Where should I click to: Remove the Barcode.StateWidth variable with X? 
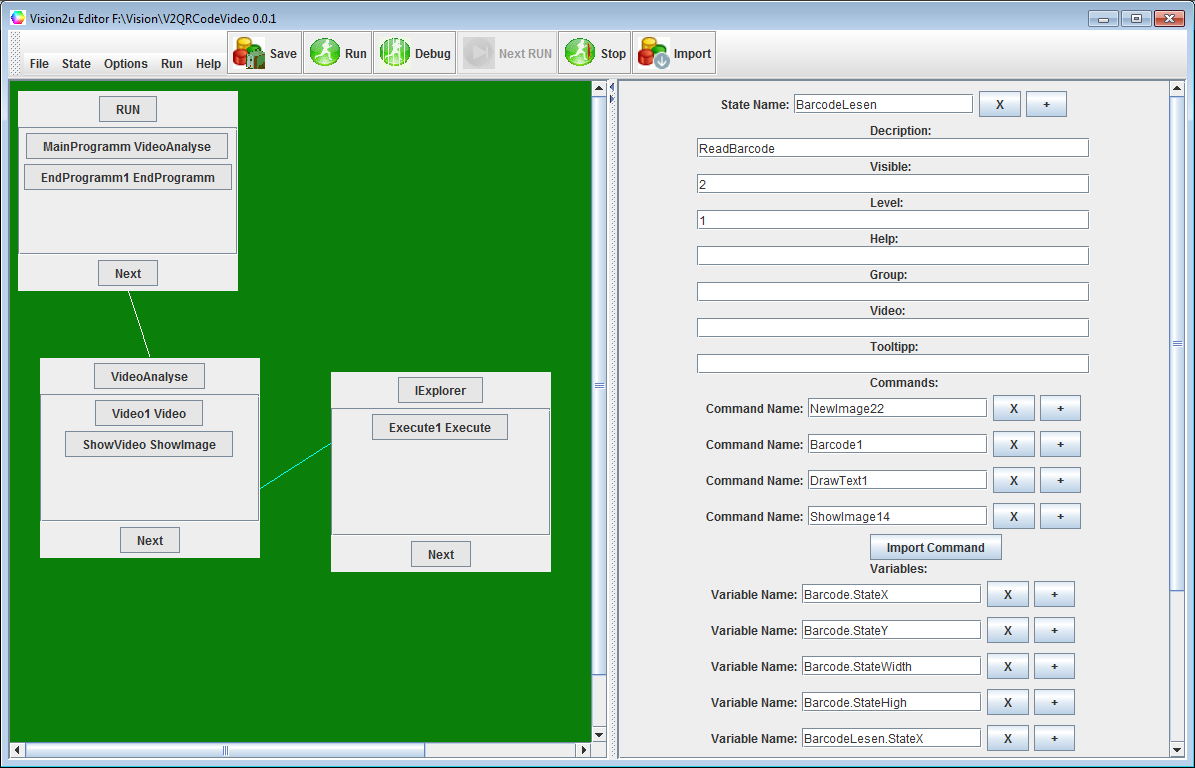click(1007, 666)
